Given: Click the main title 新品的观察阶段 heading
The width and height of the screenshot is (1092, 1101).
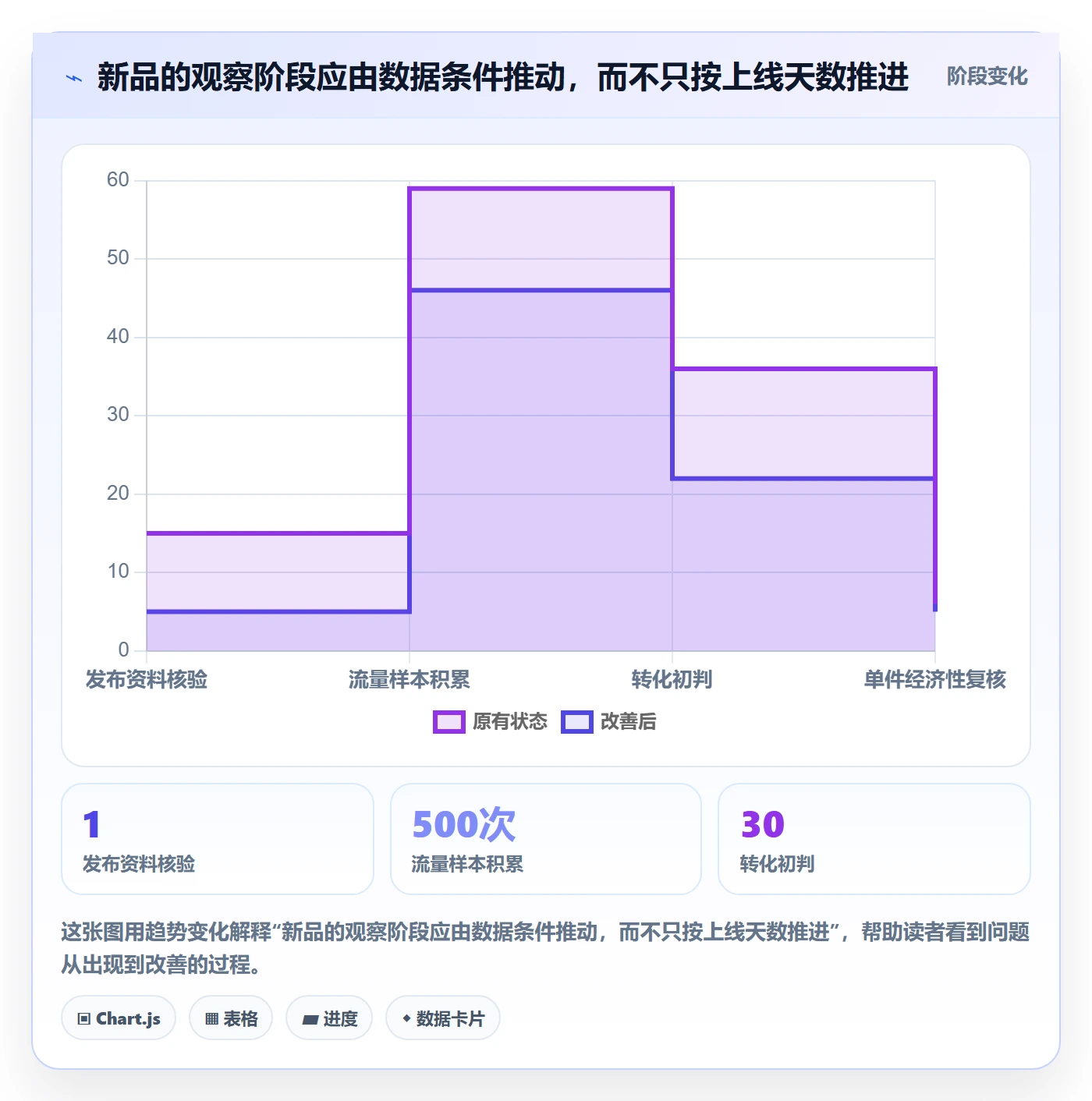Looking at the screenshot, I should pos(503,77).
